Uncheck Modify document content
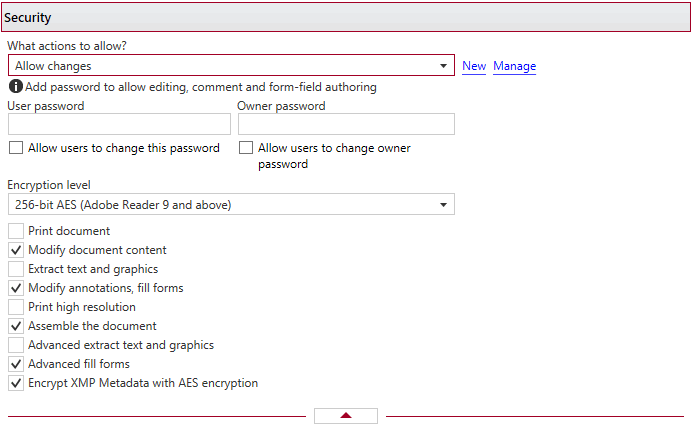The height and width of the screenshot is (427, 694). click(16, 250)
